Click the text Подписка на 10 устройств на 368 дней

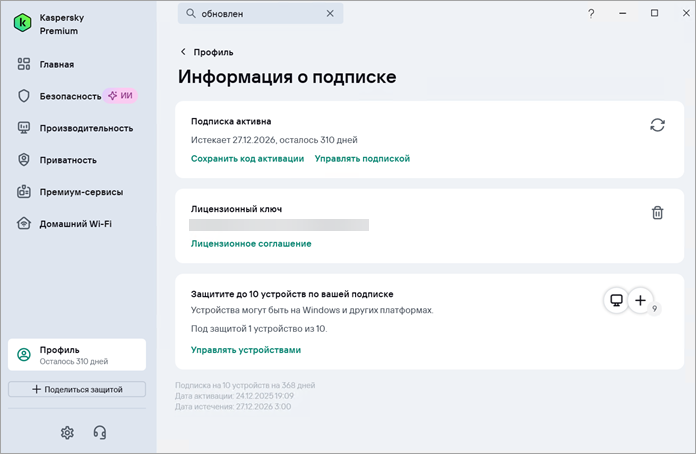click(x=245, y=385)
